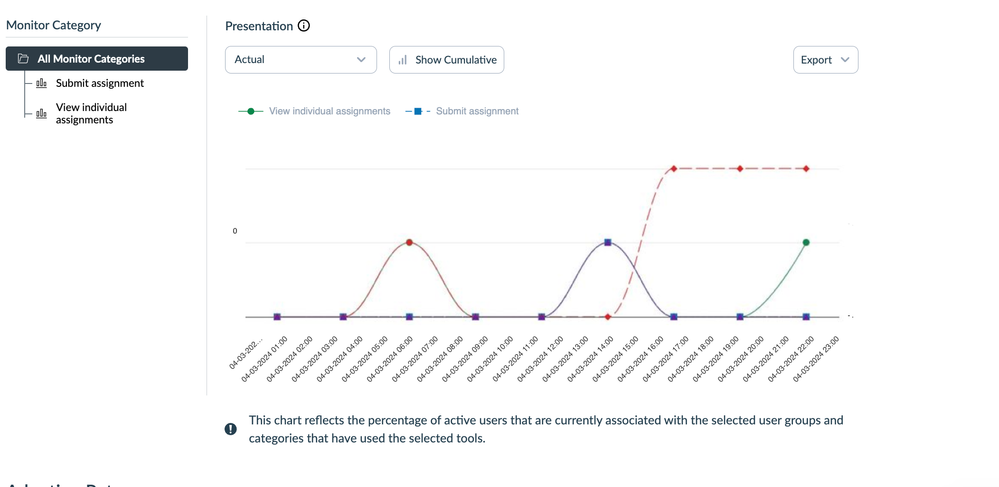Screen dimensions: 999x487
Task: Click red diamond point at 22:00 top
Action: [806, 169]
